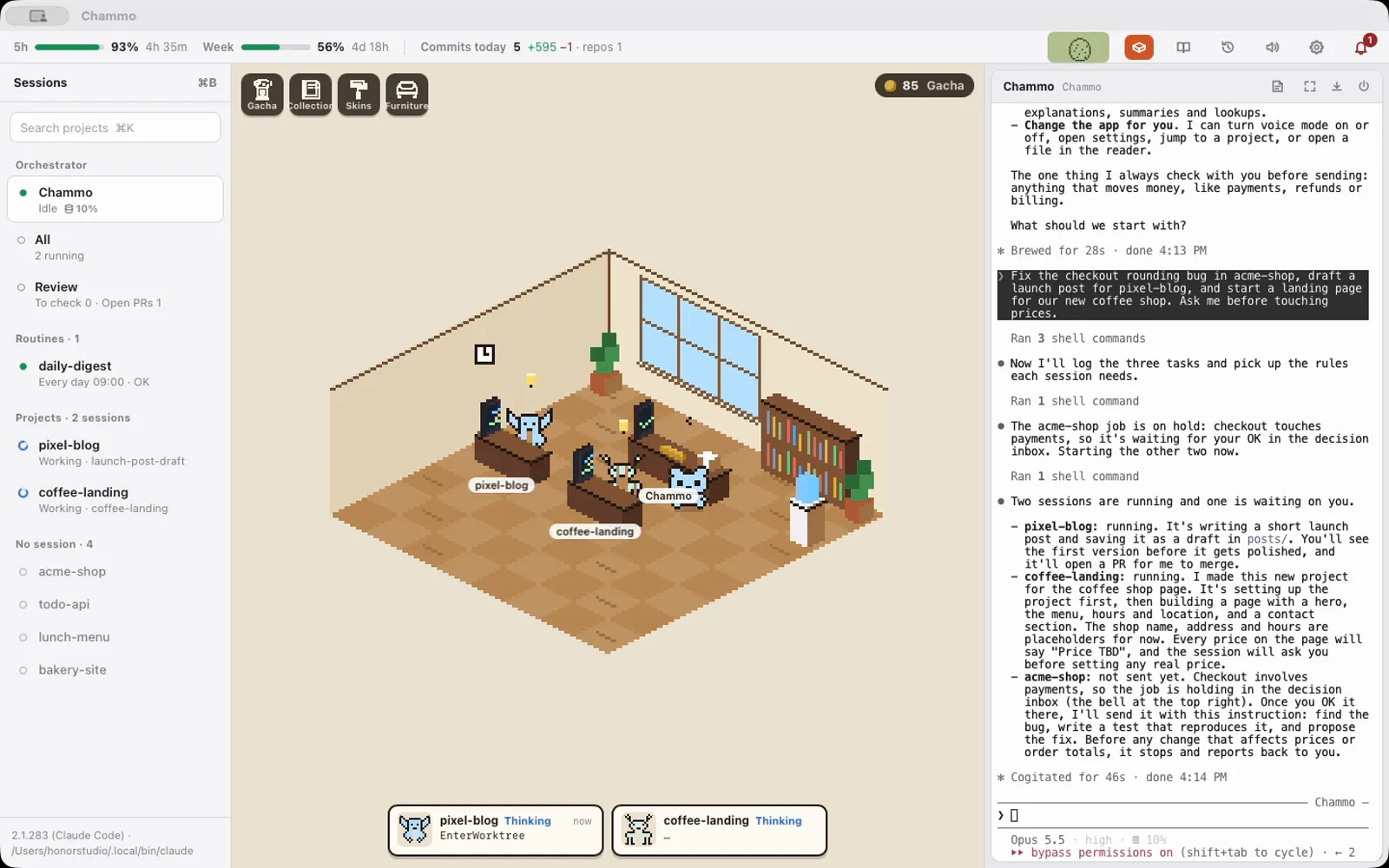This screenshot has height=868, width=1389.
Task: Select the Chammo orchestrator session
Action: click(x=115, y=200)
